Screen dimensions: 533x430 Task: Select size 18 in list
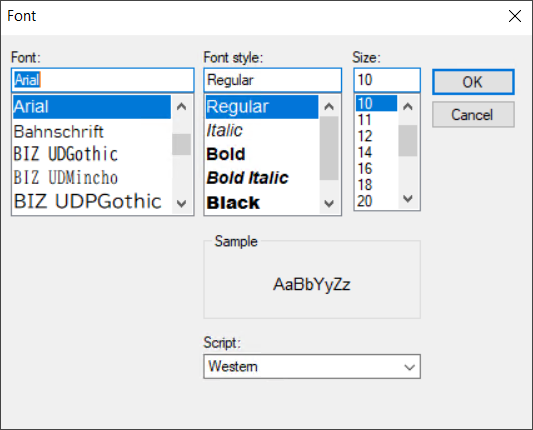tap(376, 185)
